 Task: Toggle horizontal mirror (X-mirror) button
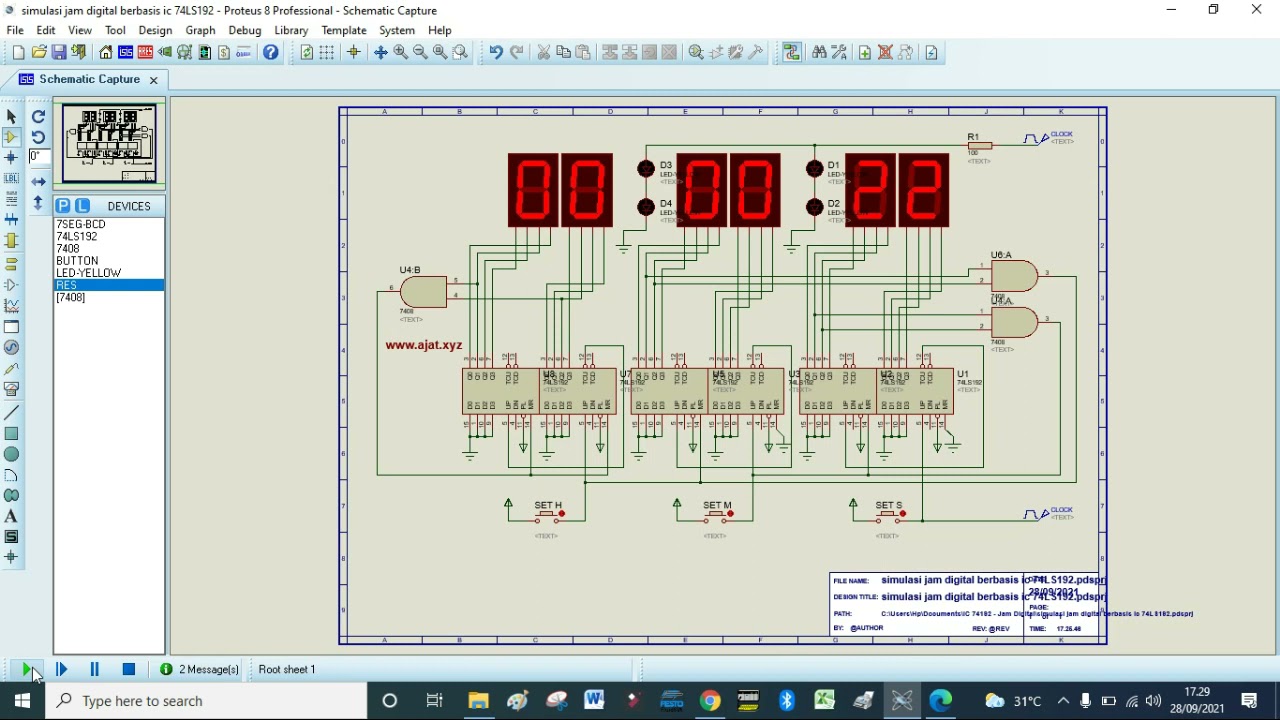(x=38, y=181)
